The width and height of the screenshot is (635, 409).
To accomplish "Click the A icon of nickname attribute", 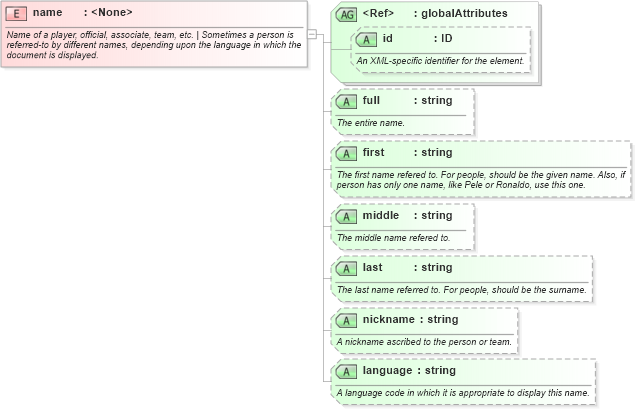I will pos(346,321).
